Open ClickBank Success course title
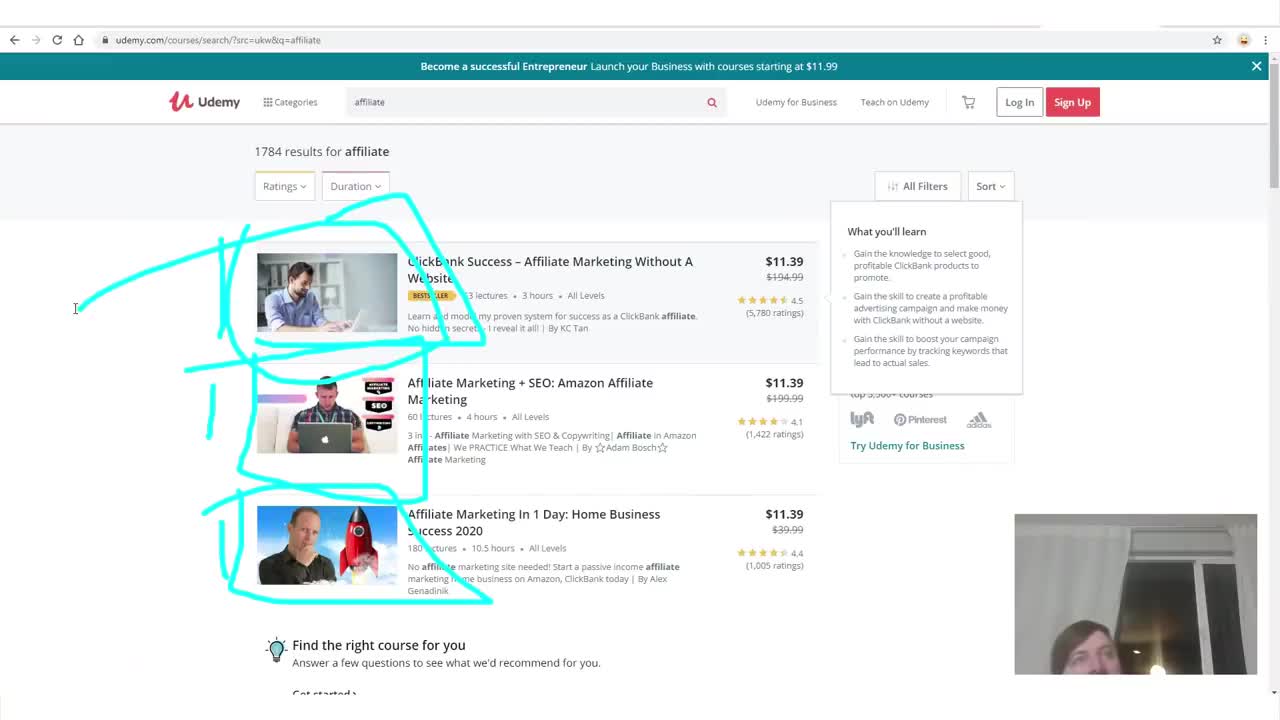The width and height of the screenshot is (1280, 720). 550,269
